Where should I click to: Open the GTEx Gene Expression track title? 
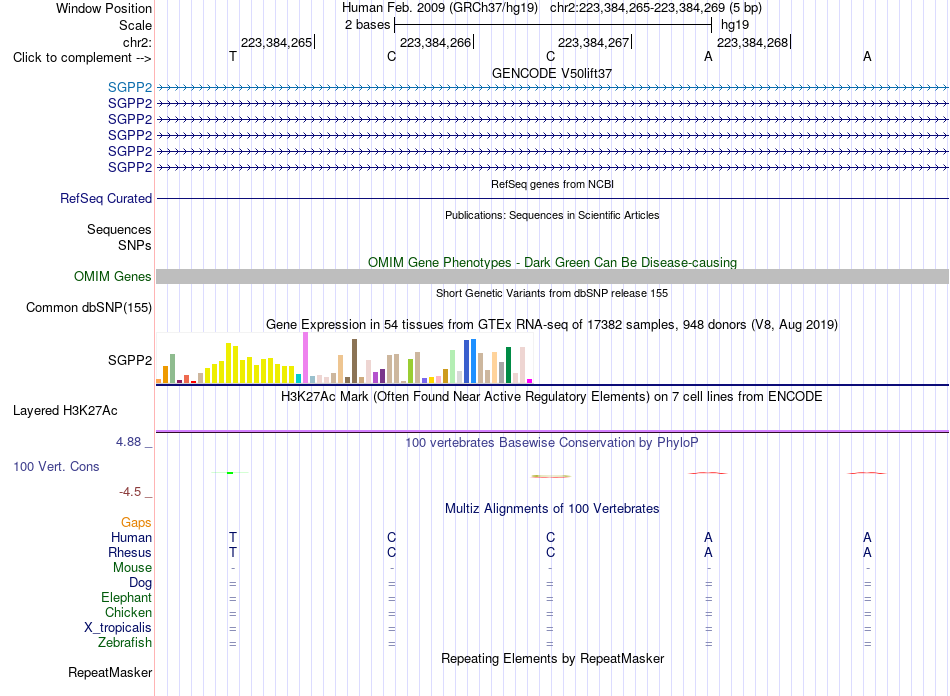(x=552, y=325)
